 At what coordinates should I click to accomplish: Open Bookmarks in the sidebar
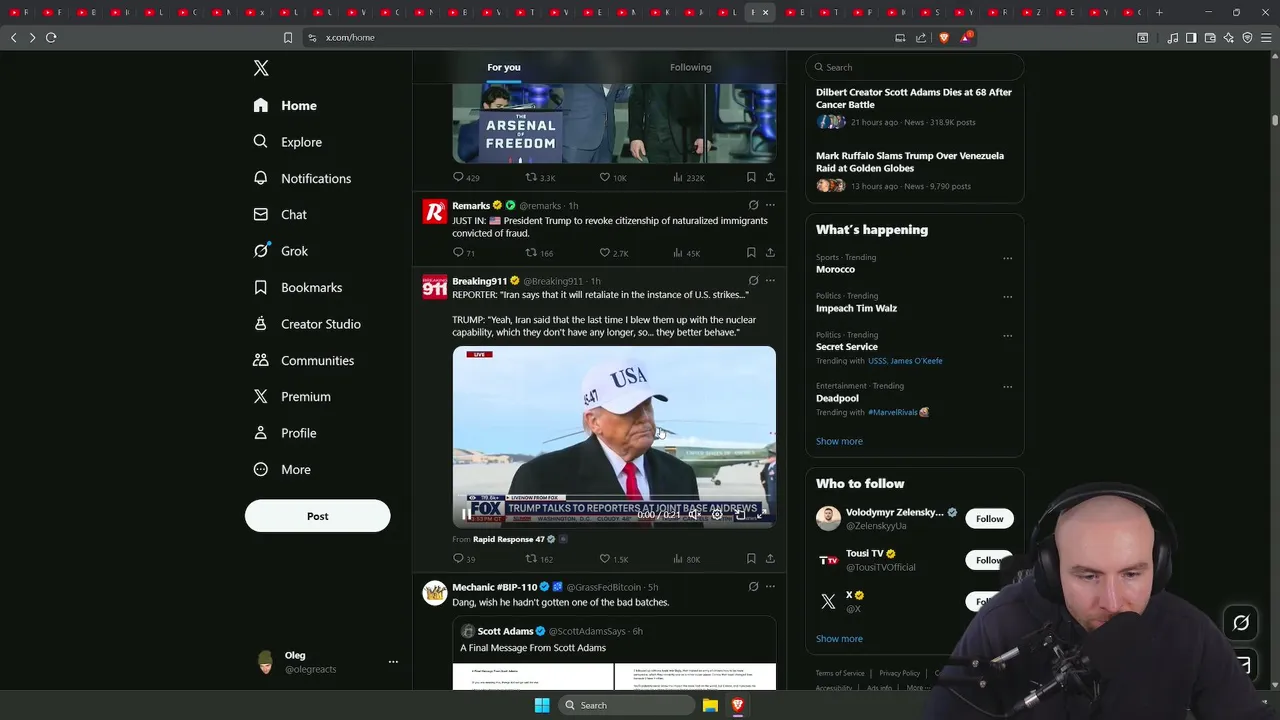click(298, 287)
